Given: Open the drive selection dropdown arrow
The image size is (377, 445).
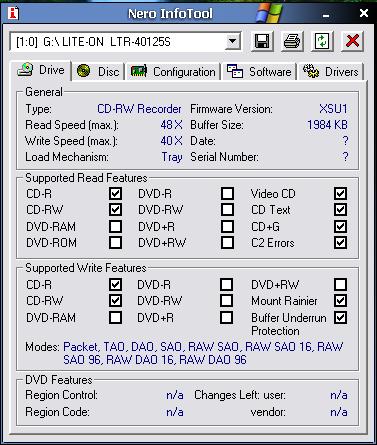Looking at the screenshot, I should [232, 42].
